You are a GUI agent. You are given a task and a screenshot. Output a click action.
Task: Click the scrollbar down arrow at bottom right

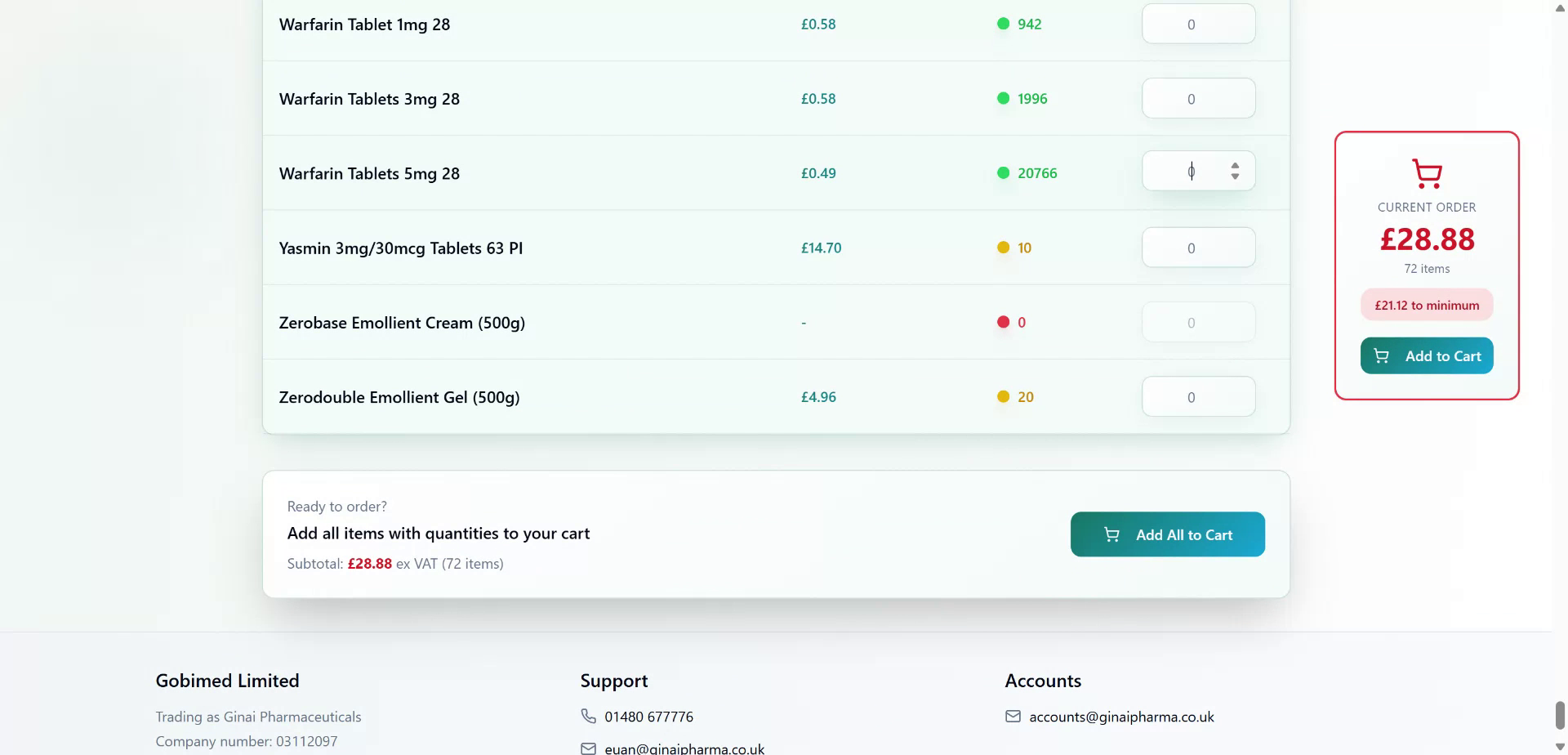coord(1558,745)
